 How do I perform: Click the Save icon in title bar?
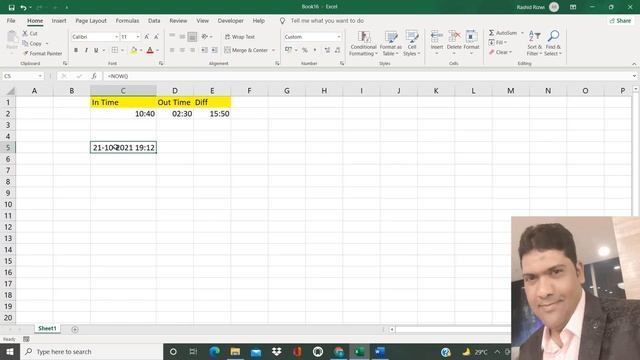(x=11, y=7)
